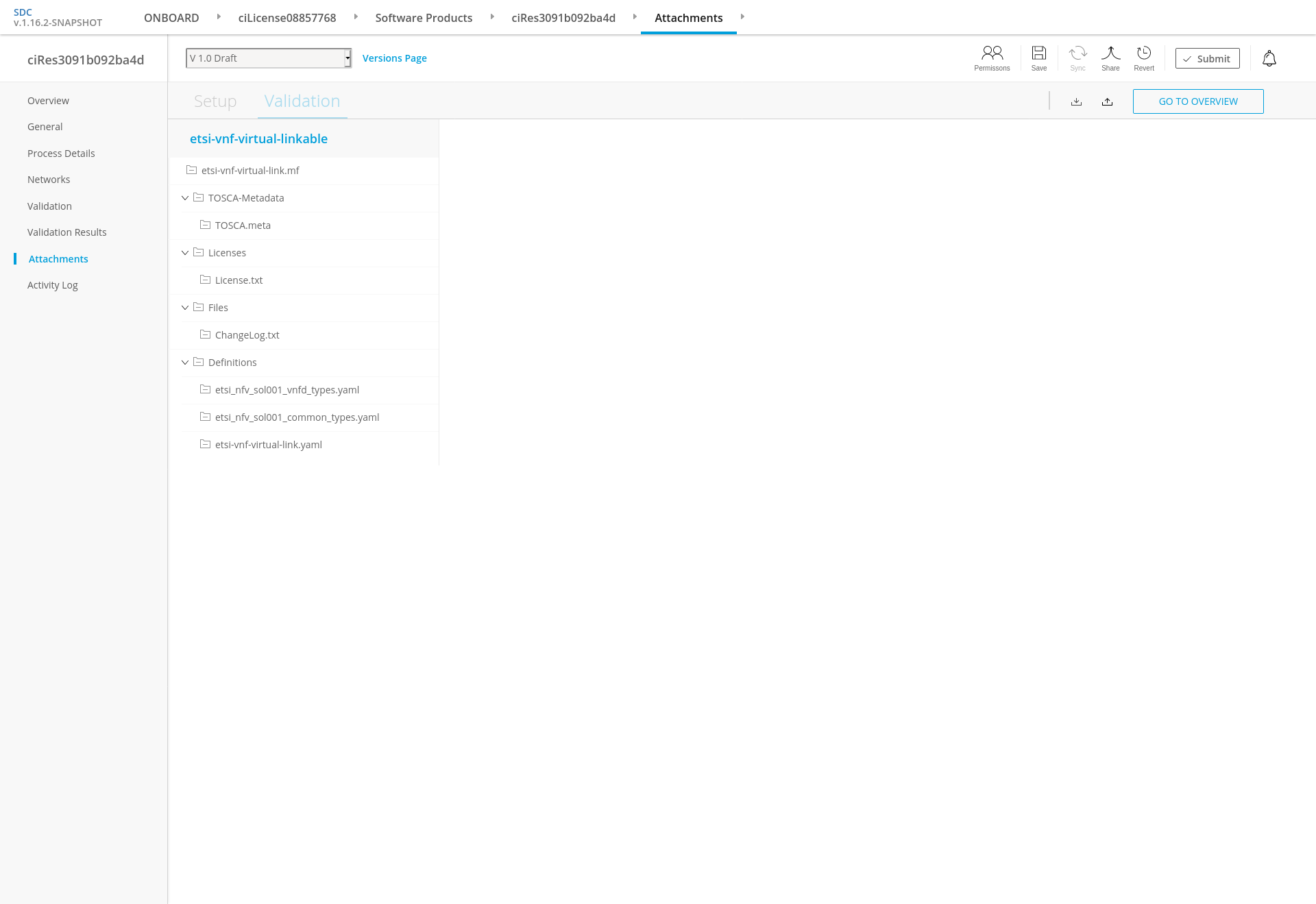Switch to the Setup tab
The height and width of the screenshot is (904, 1316).
coord(215,101)
